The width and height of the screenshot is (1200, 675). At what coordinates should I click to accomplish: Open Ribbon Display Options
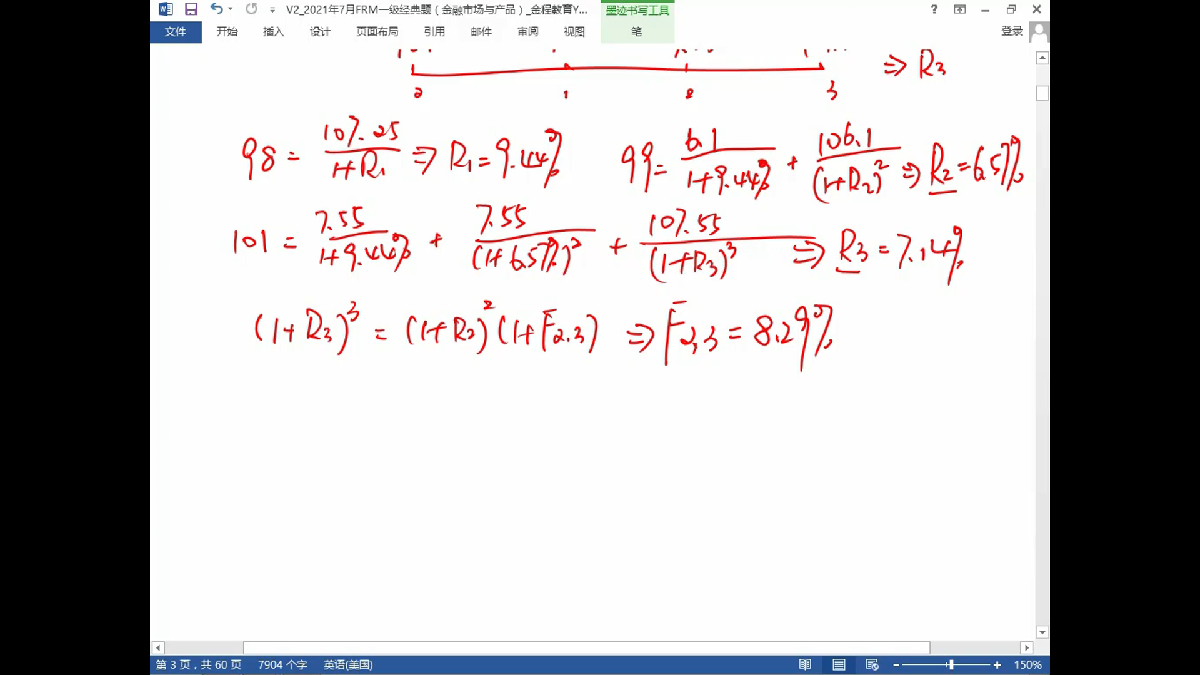click(960, 9)
